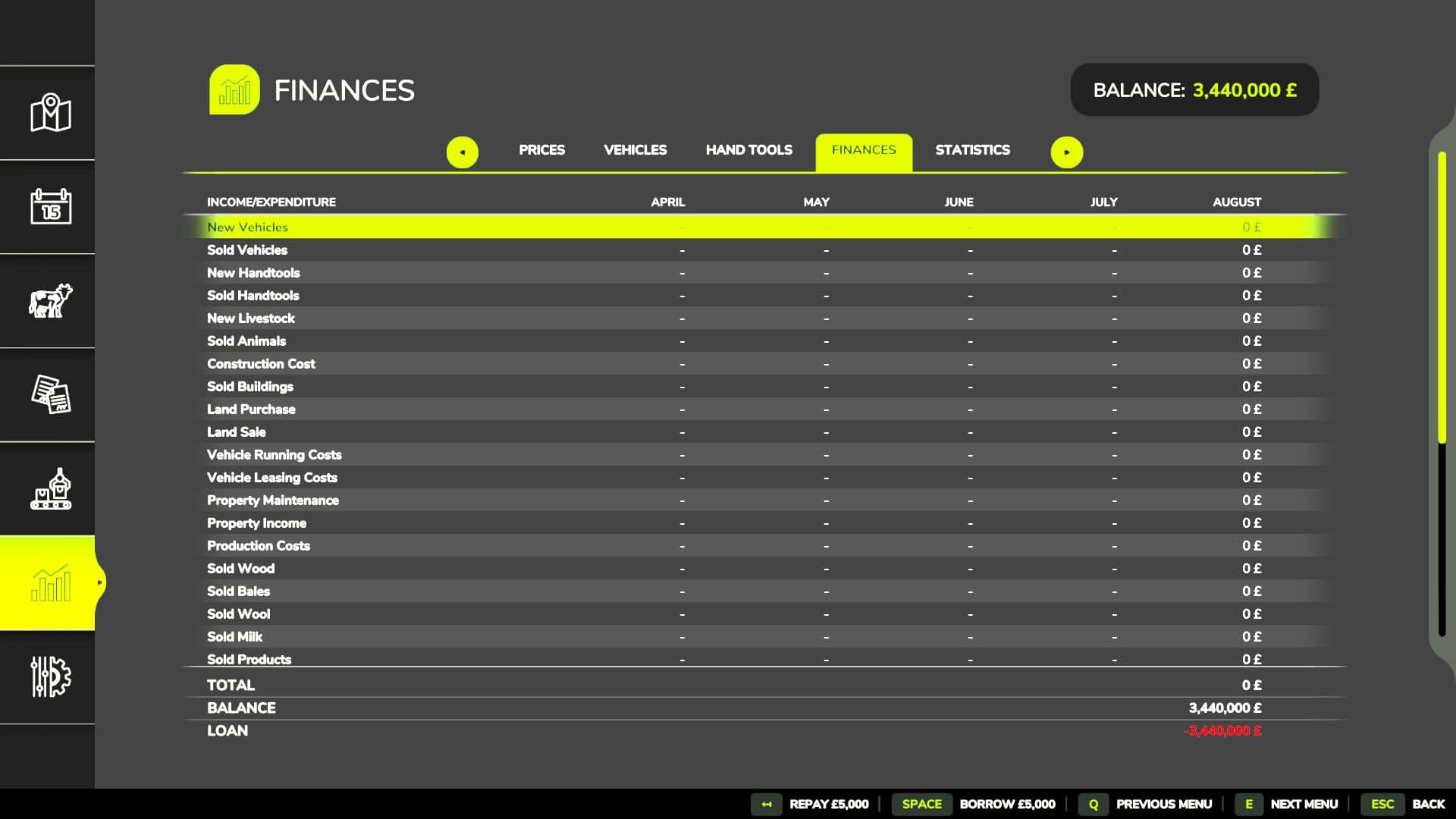Switch to the Vehicles tab
Viewport: 1456px width, 819px height.
point(635,150)
